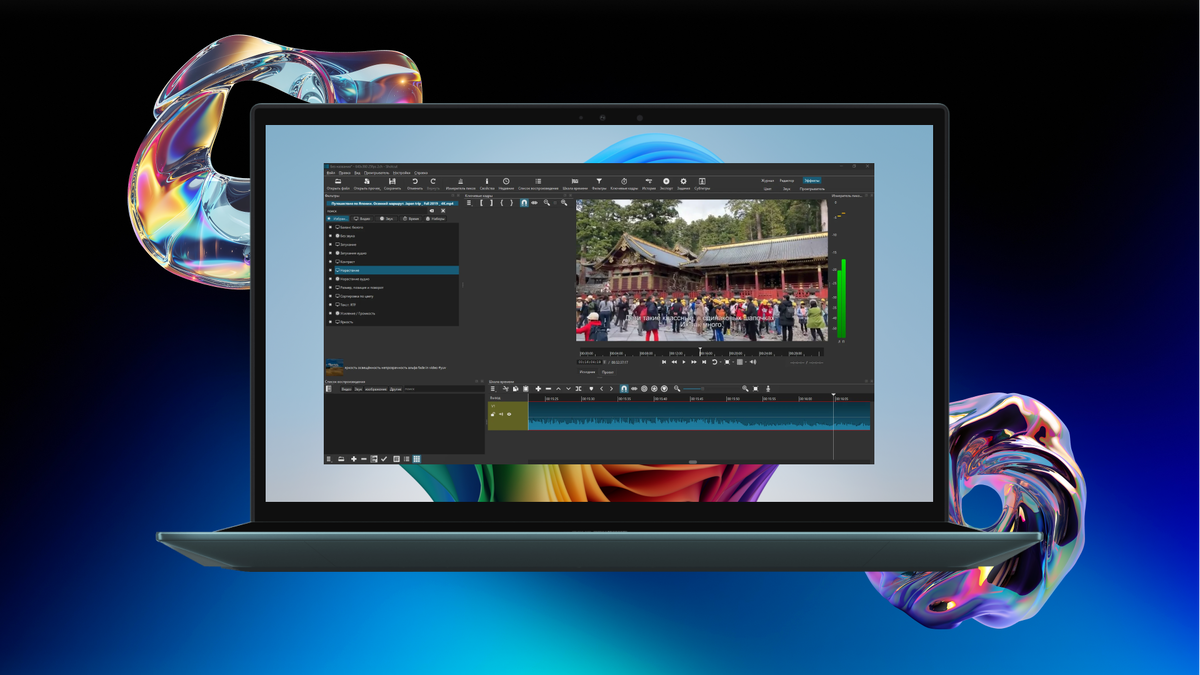This screenshot has height=675, width=1200.
Task: Select the Редактор layout button
Action: [x=787, y=180]
